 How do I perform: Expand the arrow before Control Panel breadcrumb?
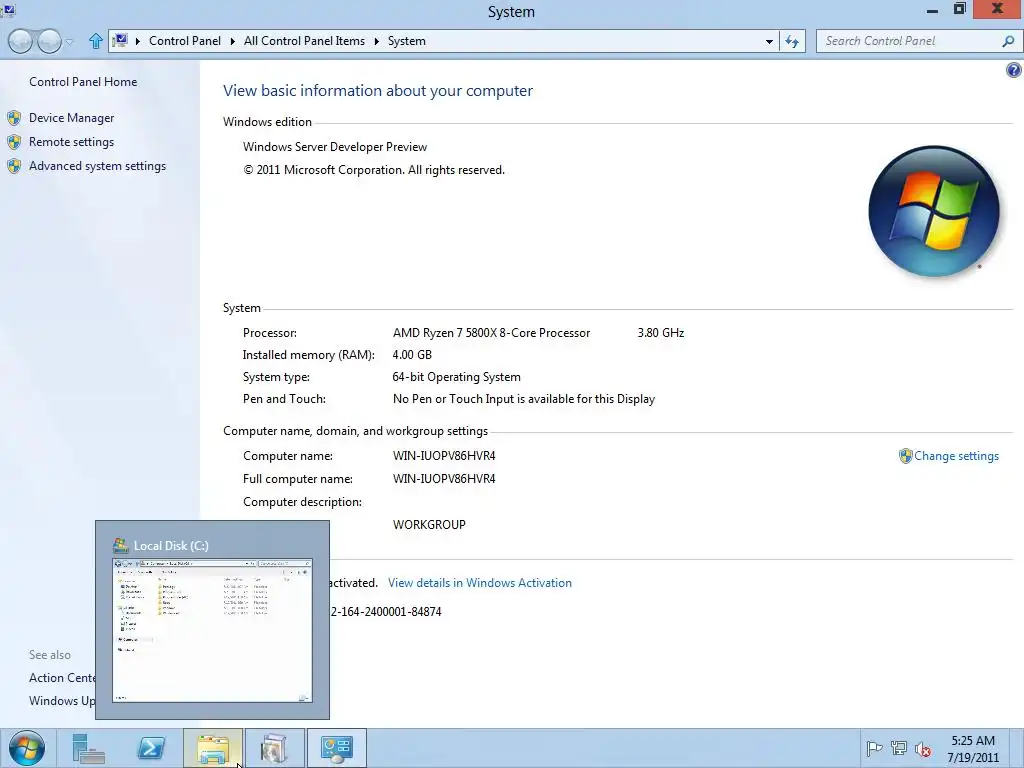(138, 41)
